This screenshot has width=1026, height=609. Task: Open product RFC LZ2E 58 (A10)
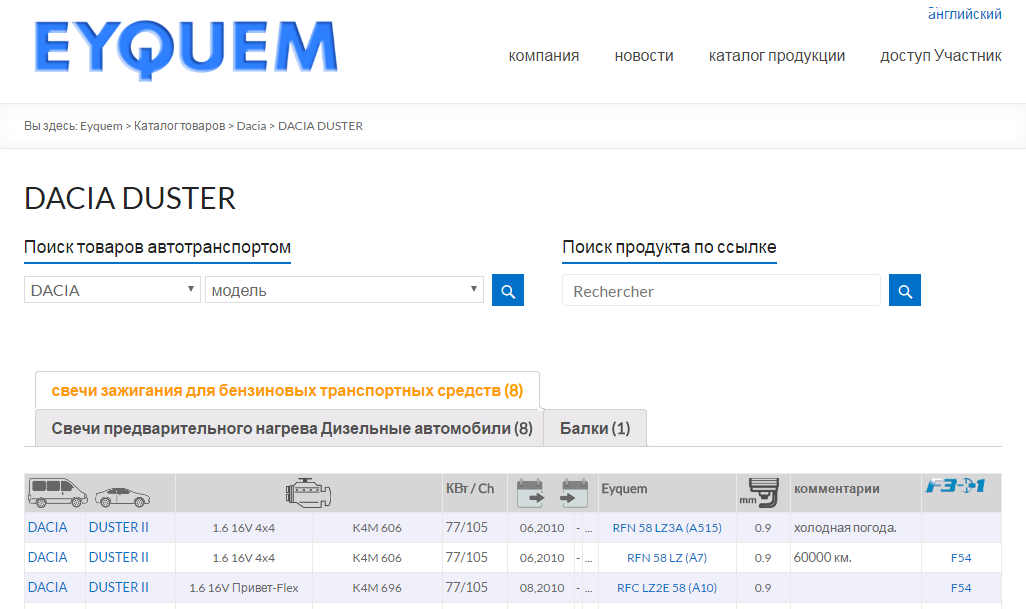coord(667,588)
